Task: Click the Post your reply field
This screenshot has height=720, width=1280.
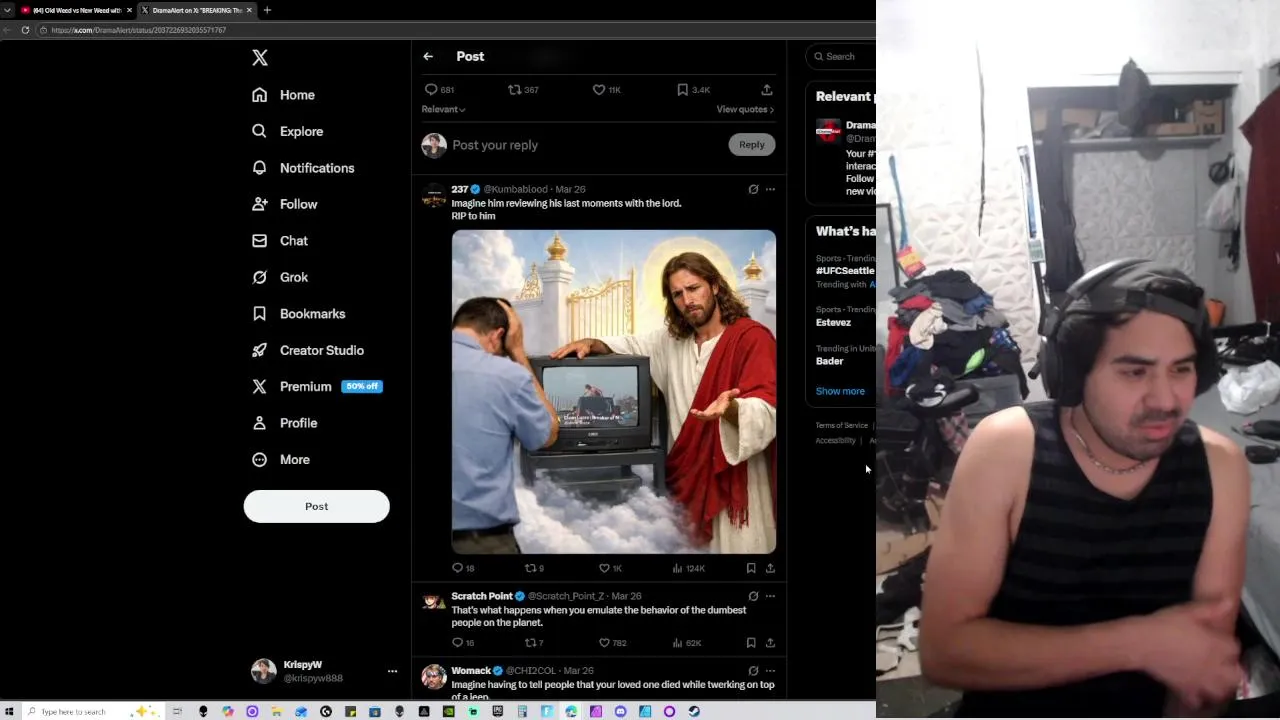Action: pyautogui.click(x=585, y=145)
